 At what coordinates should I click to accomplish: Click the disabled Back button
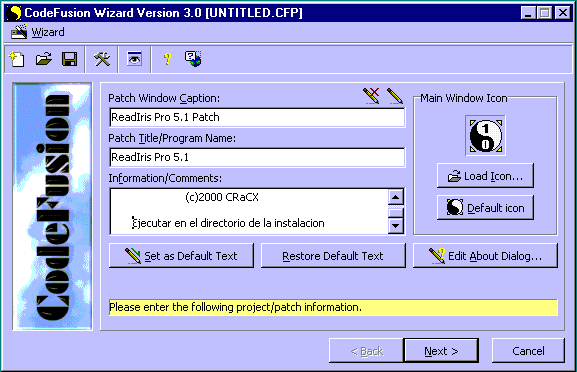tap(367, 351)
